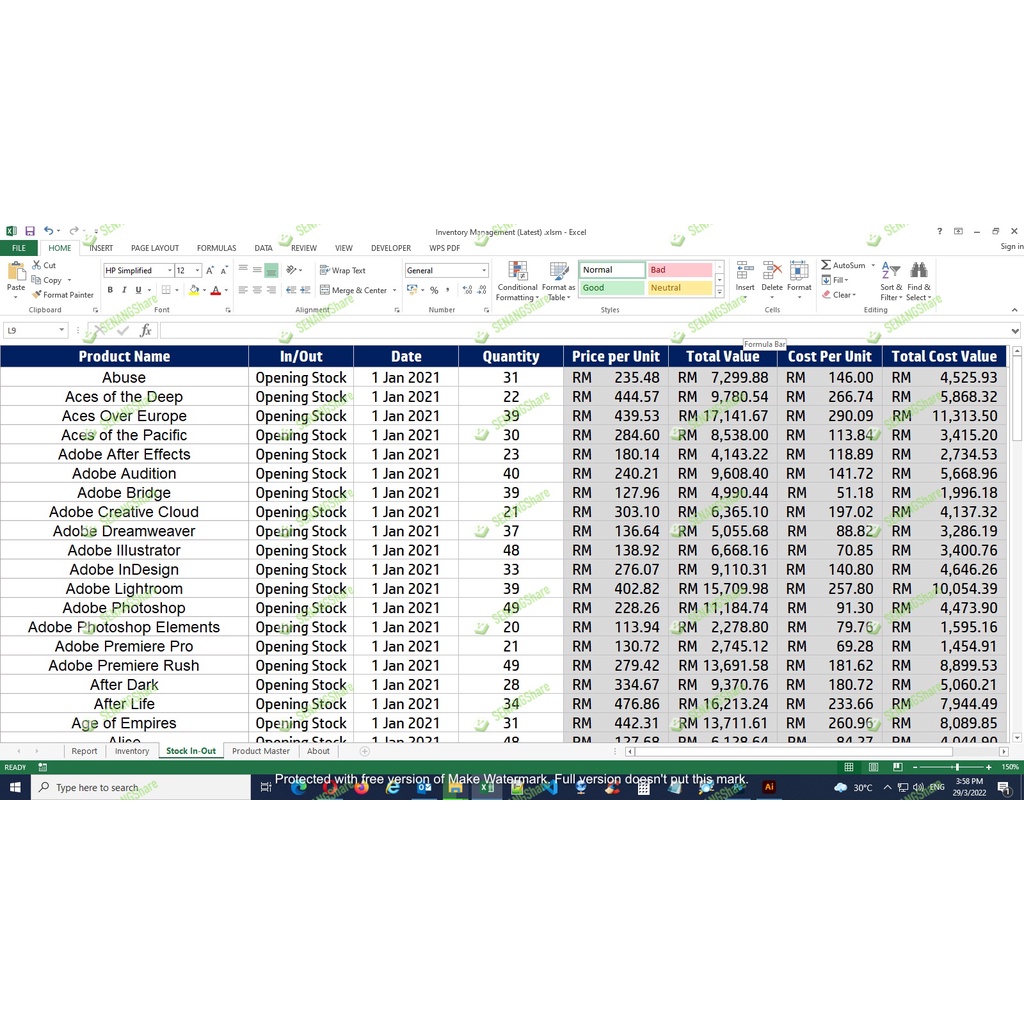Save the workbook using the floppy disk icon

(30, 231)
